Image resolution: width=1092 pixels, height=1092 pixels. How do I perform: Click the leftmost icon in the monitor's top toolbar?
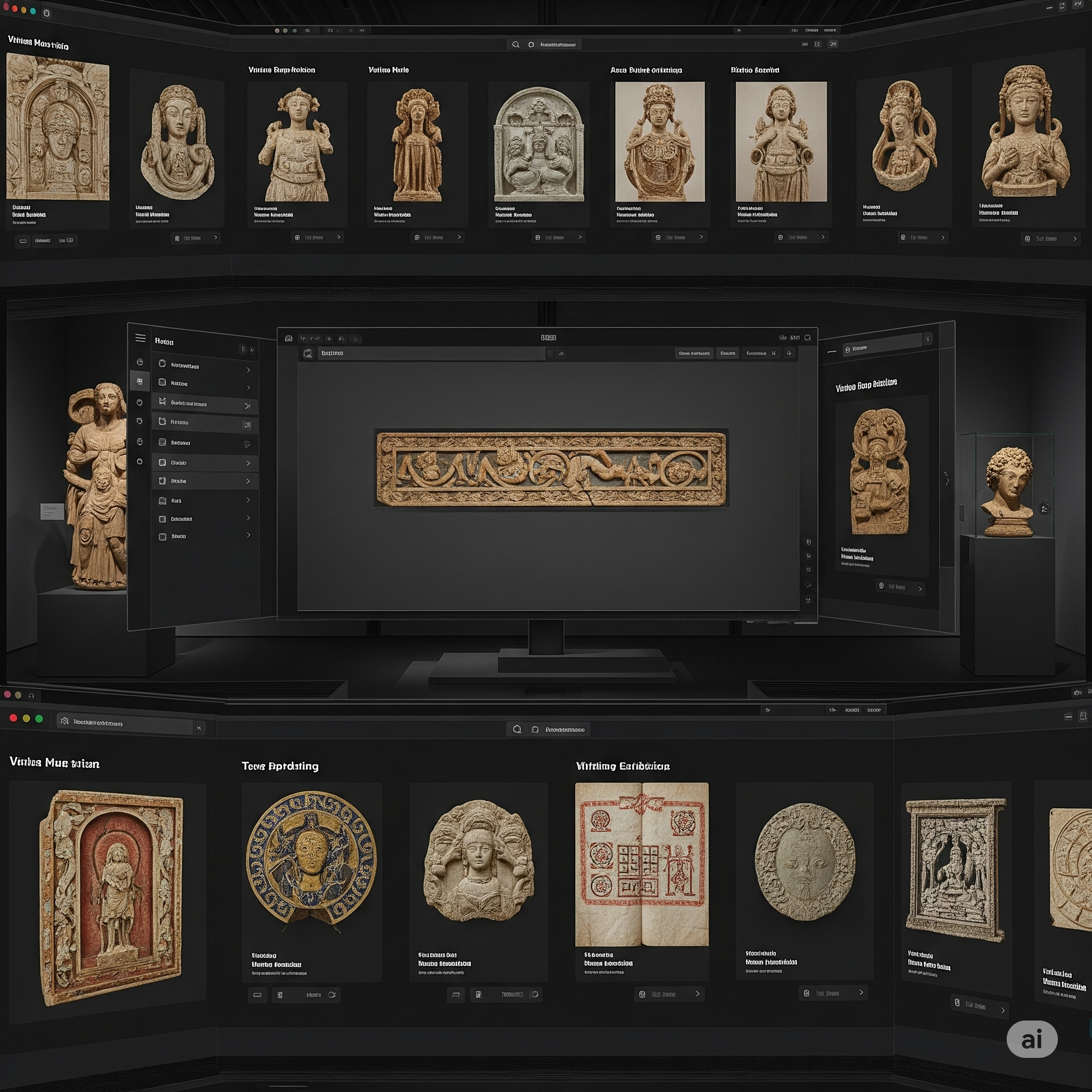tap(288, 338)
